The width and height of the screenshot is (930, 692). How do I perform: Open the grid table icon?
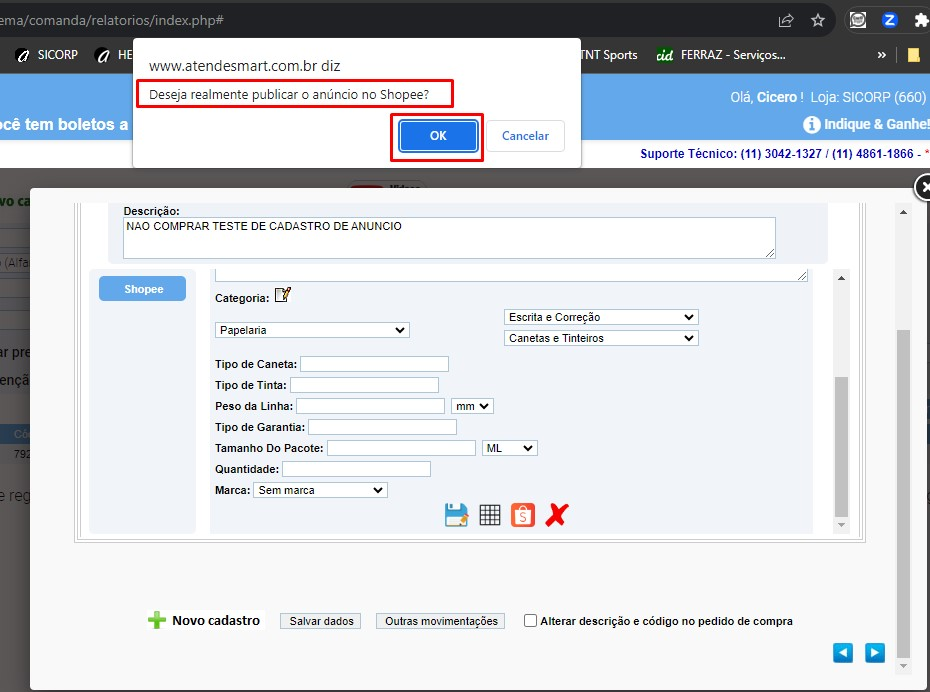(490, 515)
